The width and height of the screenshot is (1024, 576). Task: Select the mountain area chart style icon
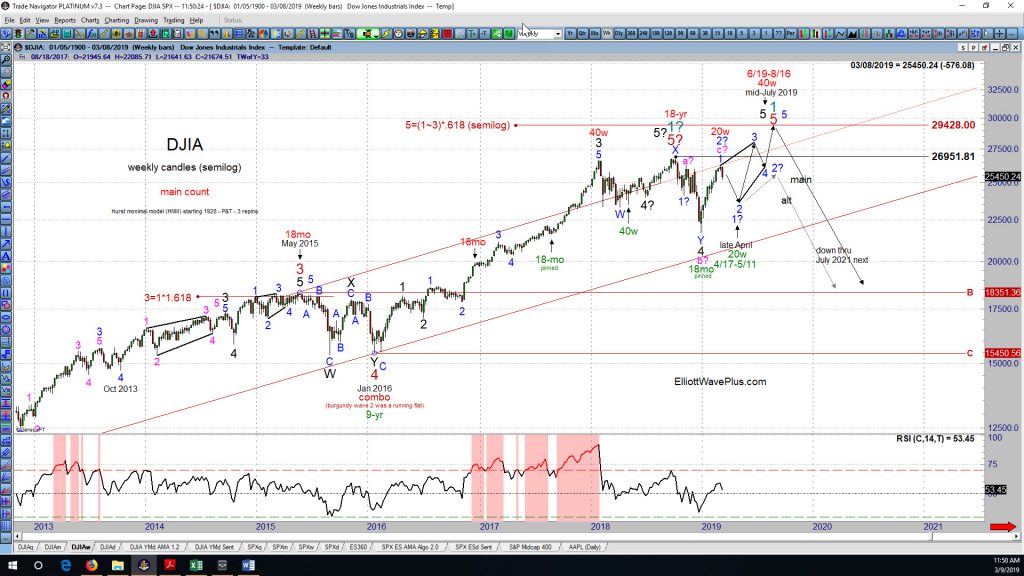pos(852,33)
